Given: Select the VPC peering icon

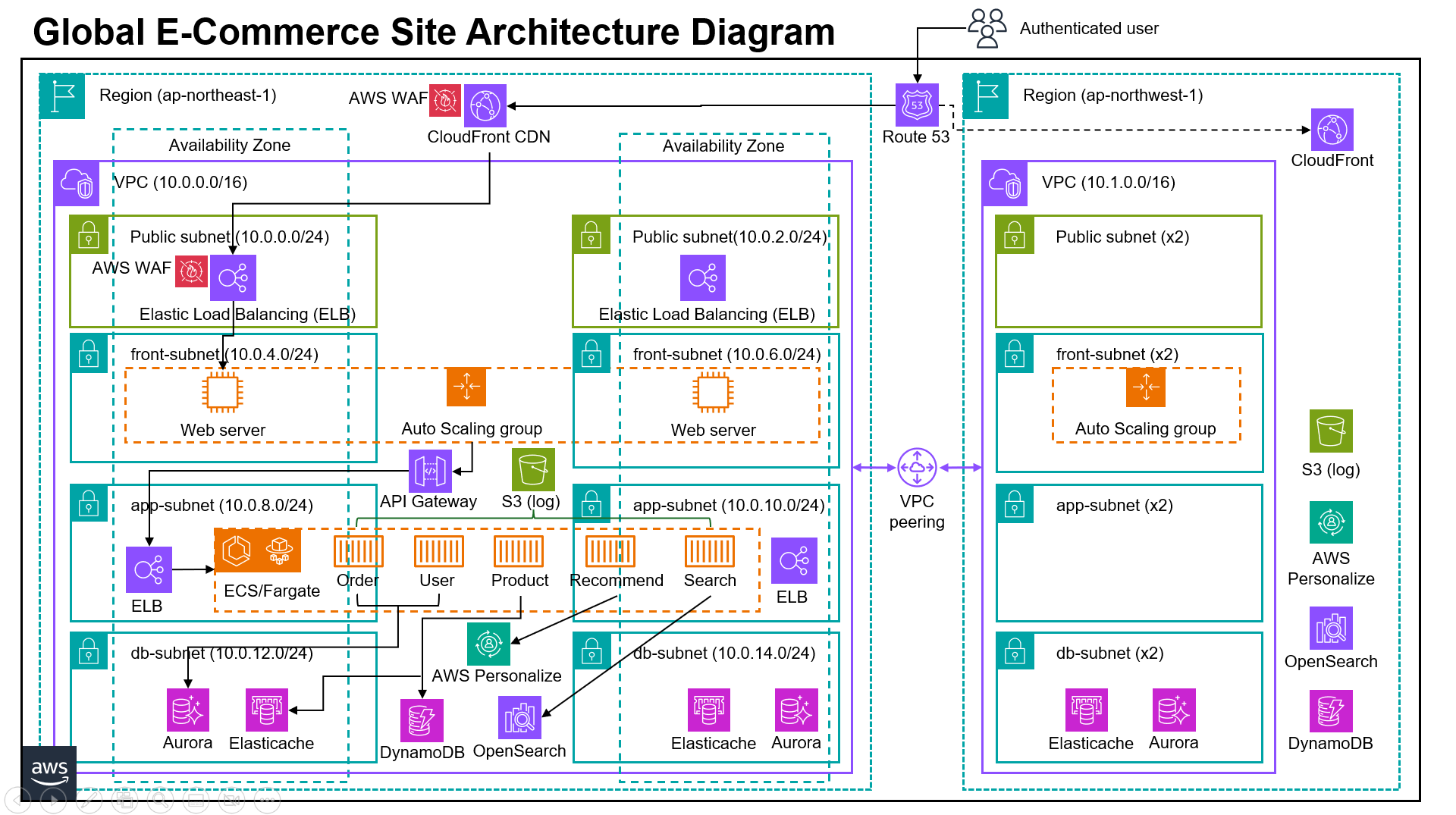Looking at the screenshot, I should coord(917,467).
